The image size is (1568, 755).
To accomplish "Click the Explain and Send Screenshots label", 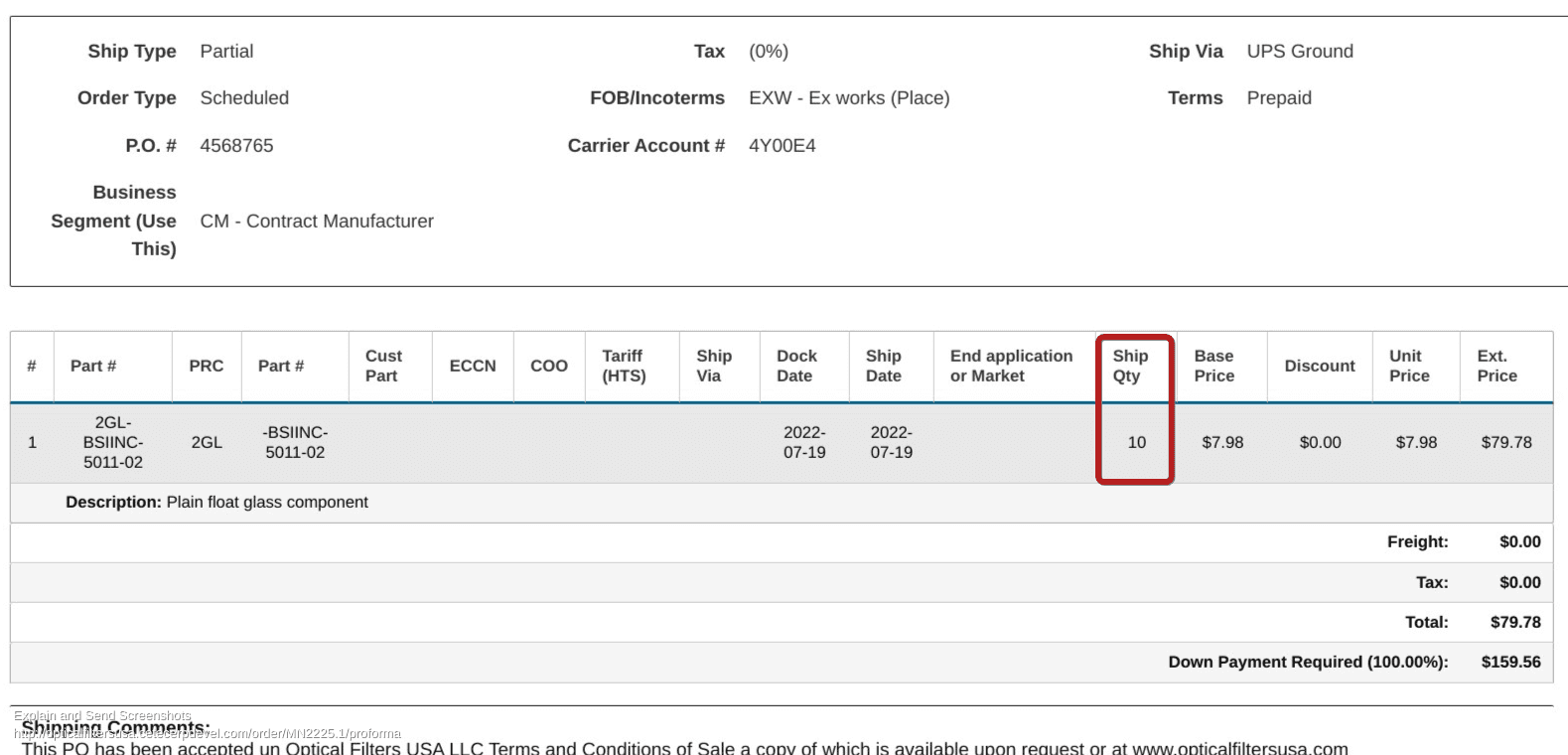I will pyautogui.click(x=102, y=715).
